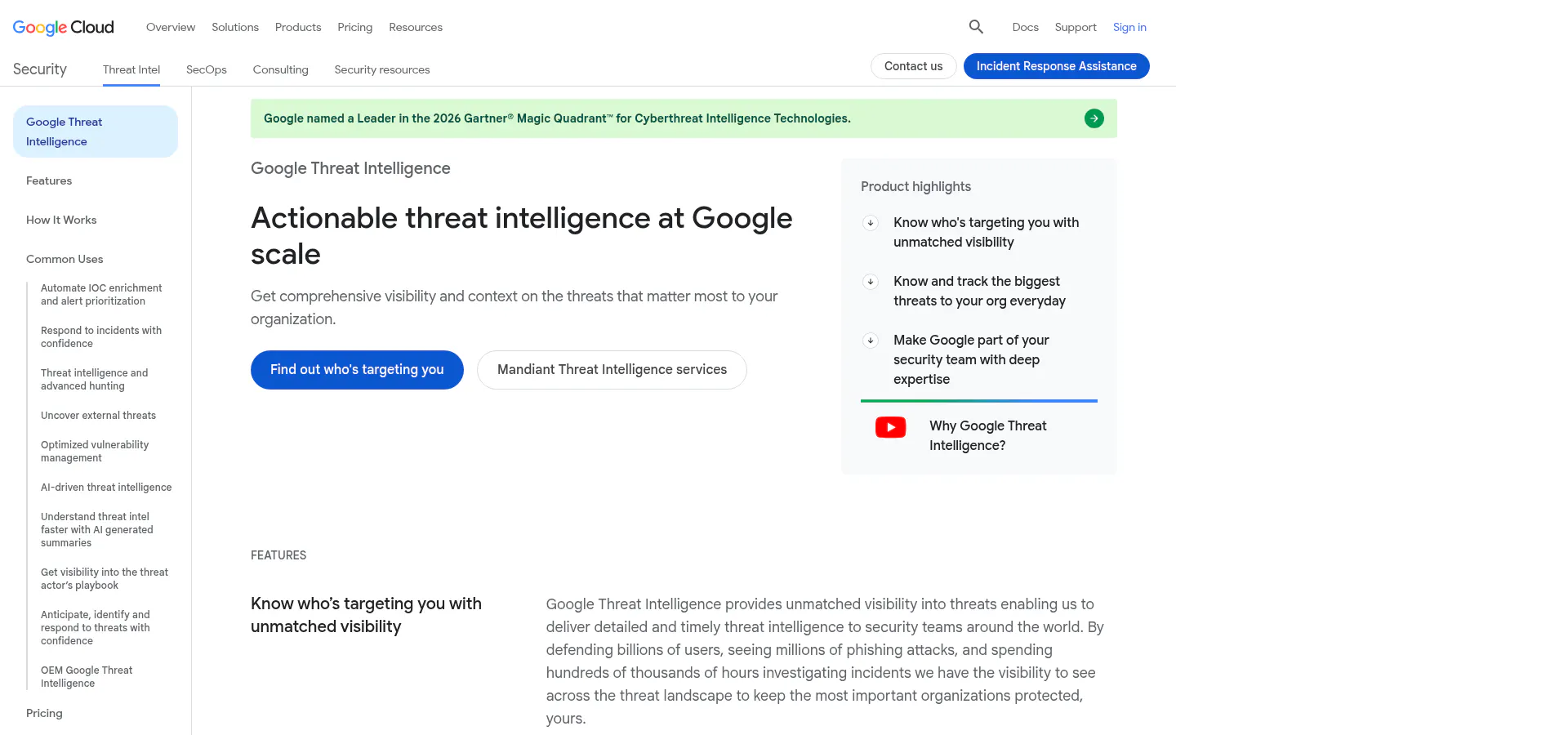
Task: Click the Actionable threat intelligence headline
Action: click(521, 236)
